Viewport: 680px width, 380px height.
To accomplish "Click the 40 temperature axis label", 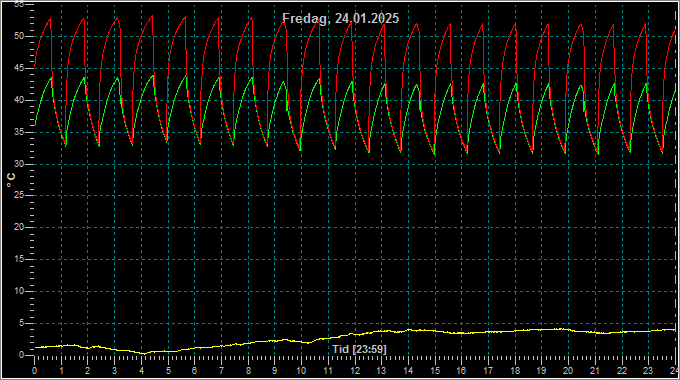I will (19, 100).
